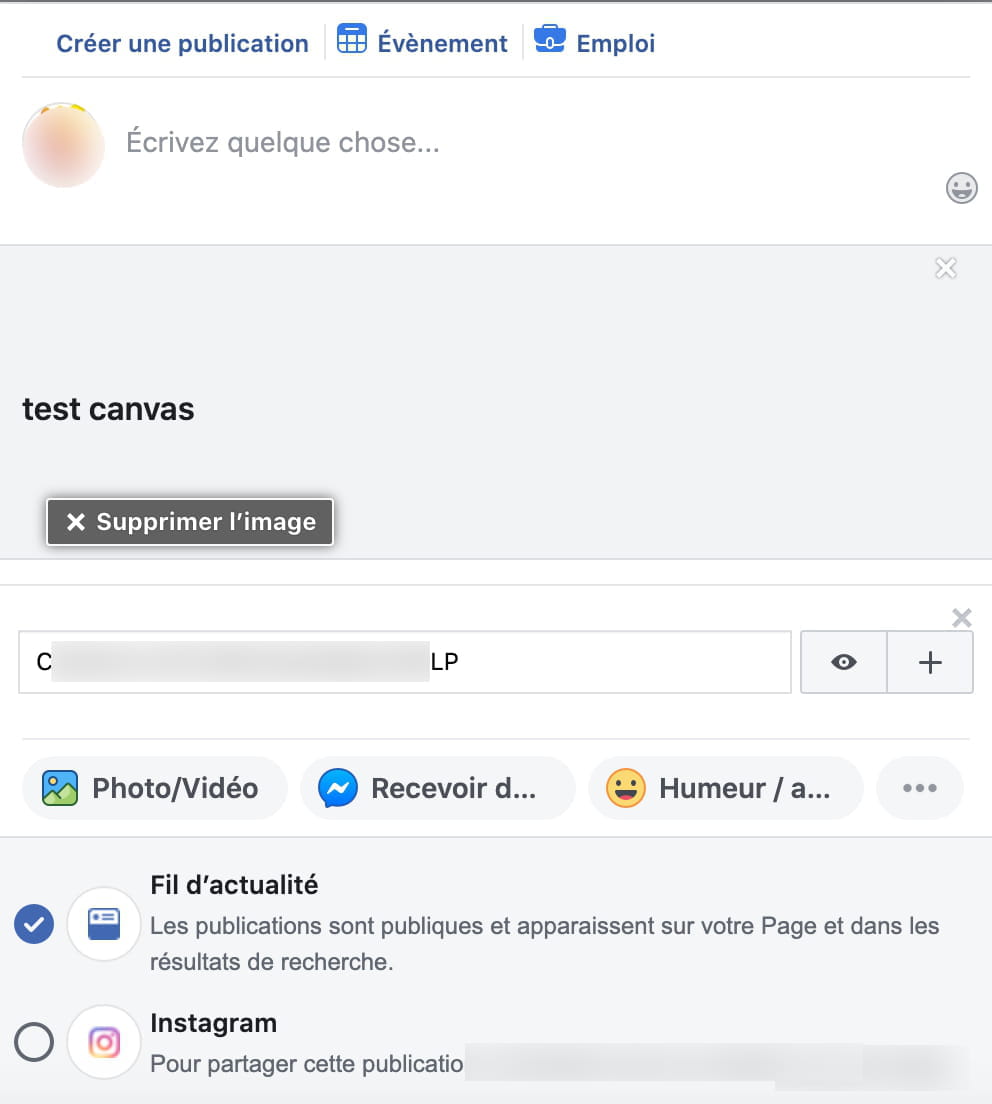This screenshot has height=1104, width=992.
Task: Add a canvas with the plus button
Action: tap(930, 663)
